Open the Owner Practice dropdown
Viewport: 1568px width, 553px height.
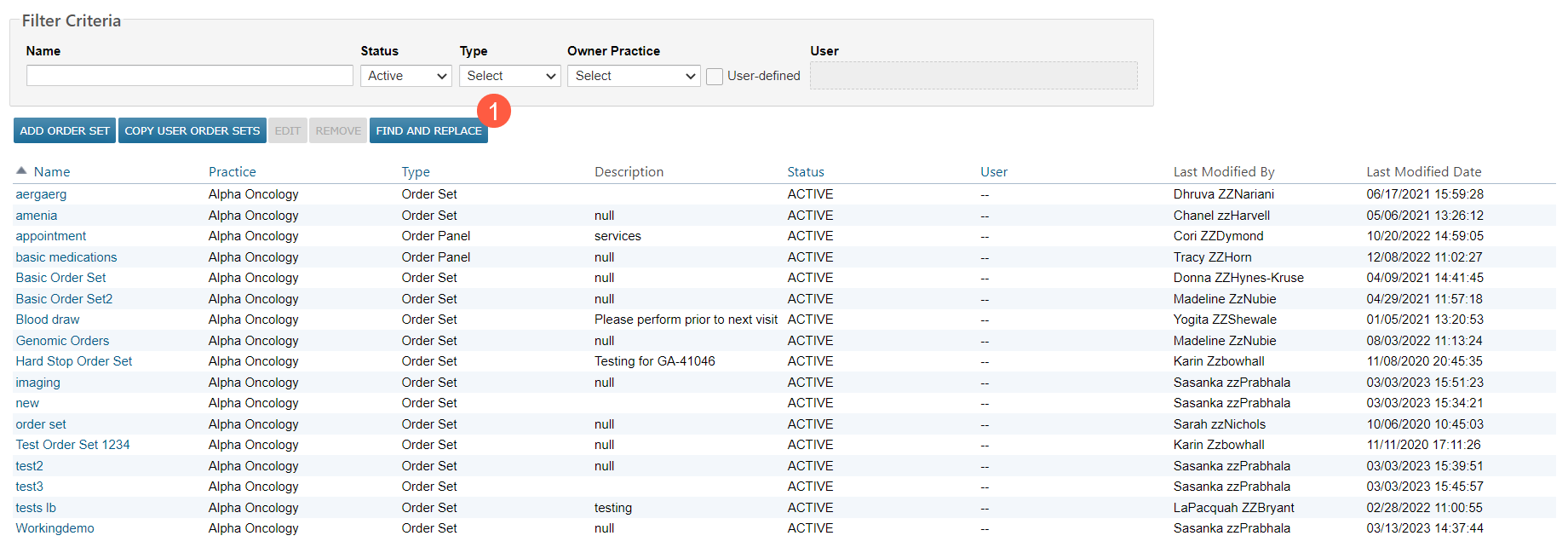(x=634, y=76)
